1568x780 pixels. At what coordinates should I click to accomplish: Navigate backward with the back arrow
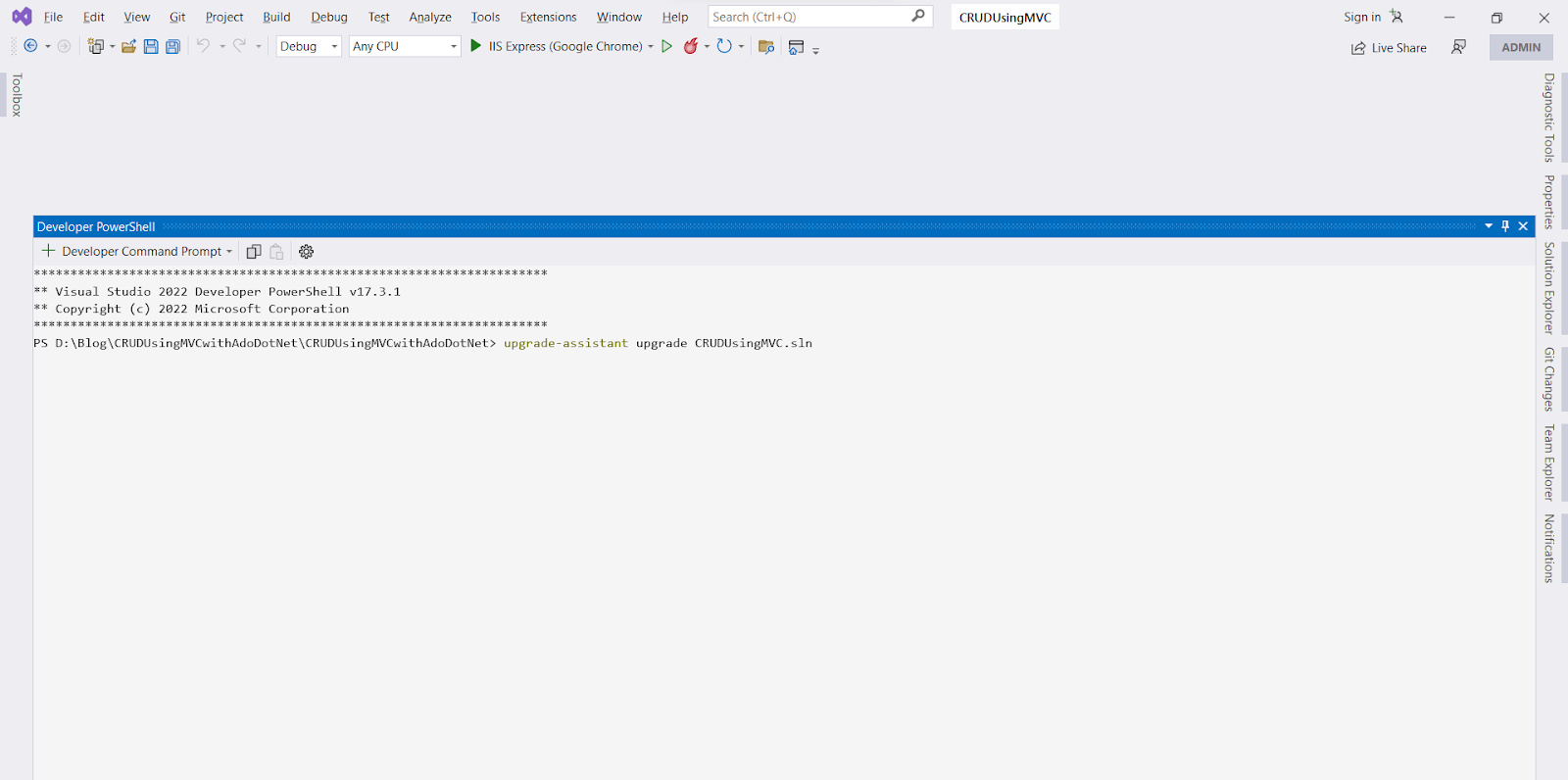[x=30, y=46]
